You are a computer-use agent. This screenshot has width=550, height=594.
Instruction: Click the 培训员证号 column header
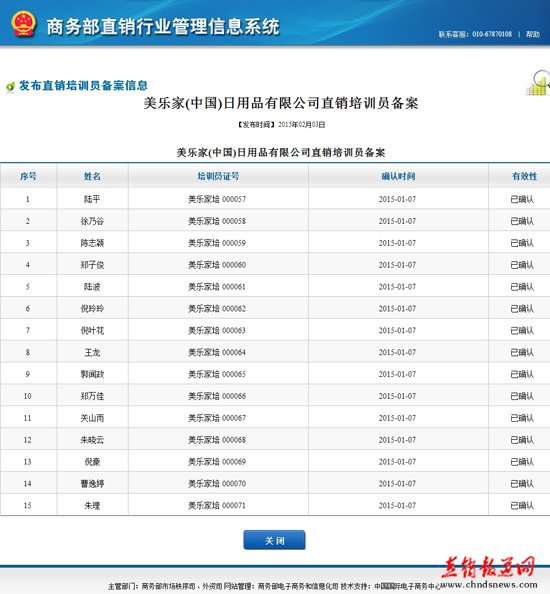click(x=218, y=176)
